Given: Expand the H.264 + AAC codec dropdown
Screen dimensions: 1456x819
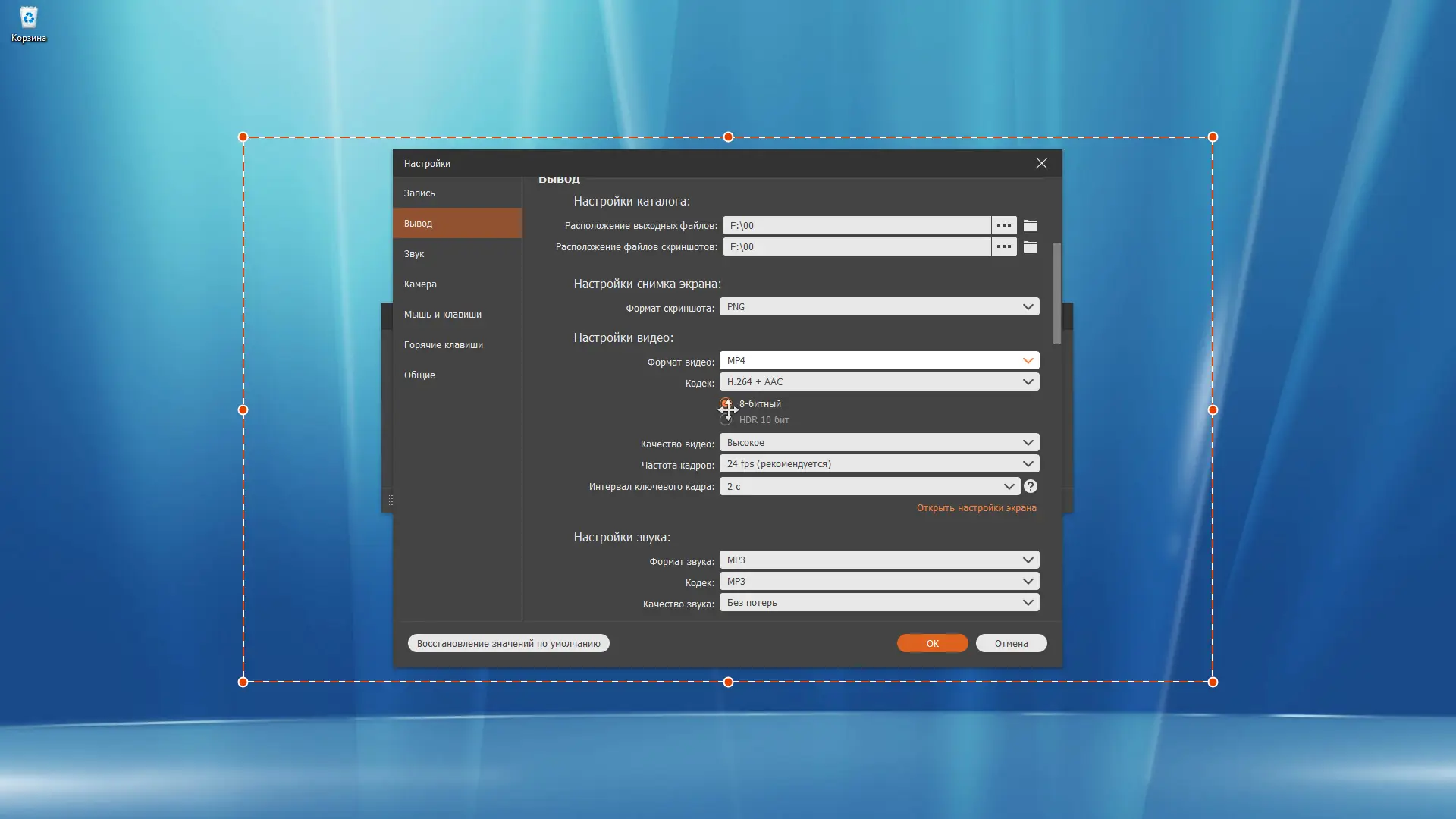Looking at the screenshot, I should click(x=879, y=381).
